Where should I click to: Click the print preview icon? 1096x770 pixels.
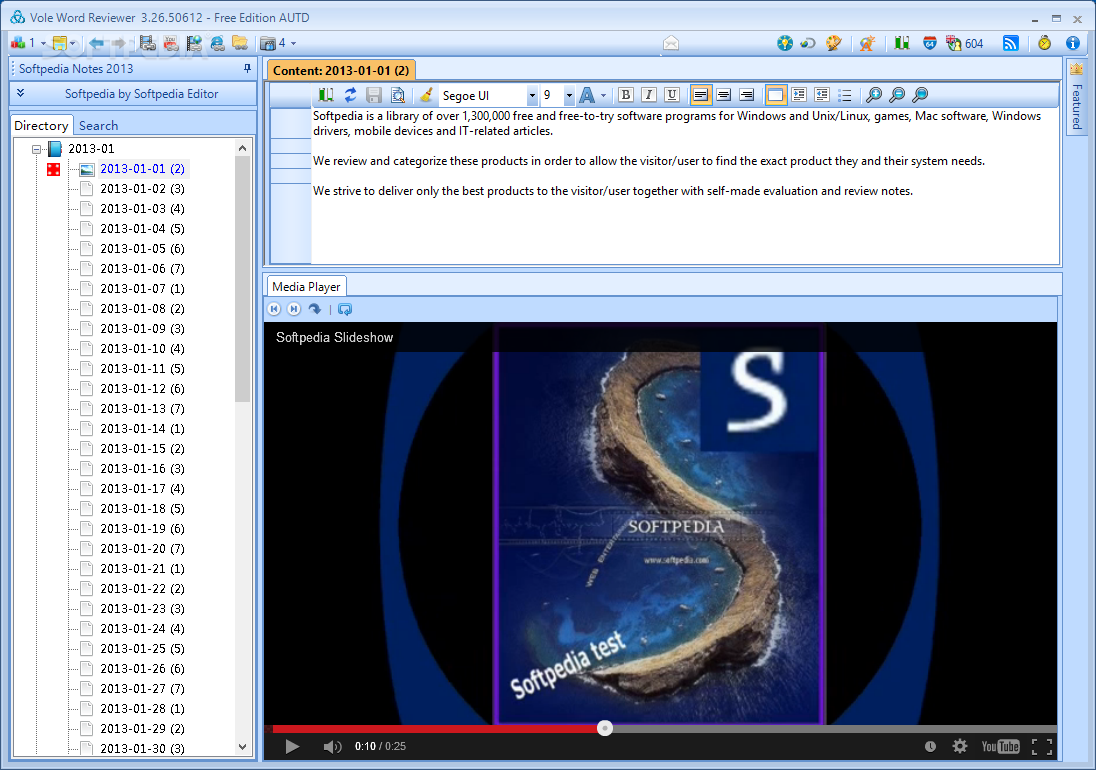(x=398, y=95)
